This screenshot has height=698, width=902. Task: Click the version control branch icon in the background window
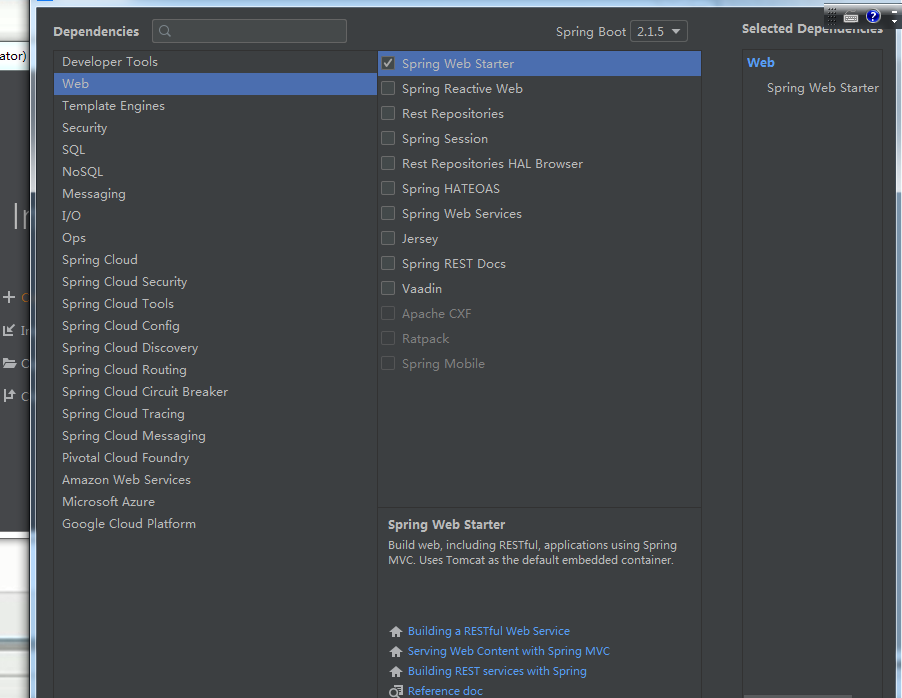(9, 396)
